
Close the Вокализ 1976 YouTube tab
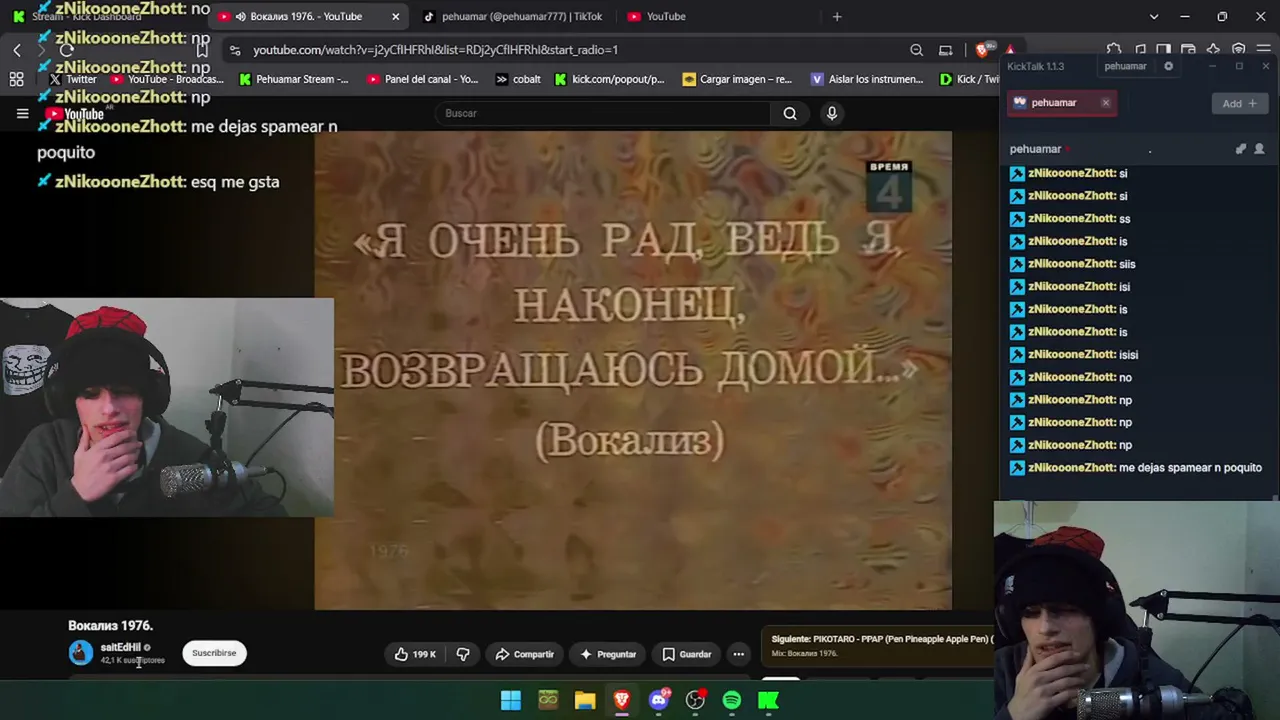395,16
